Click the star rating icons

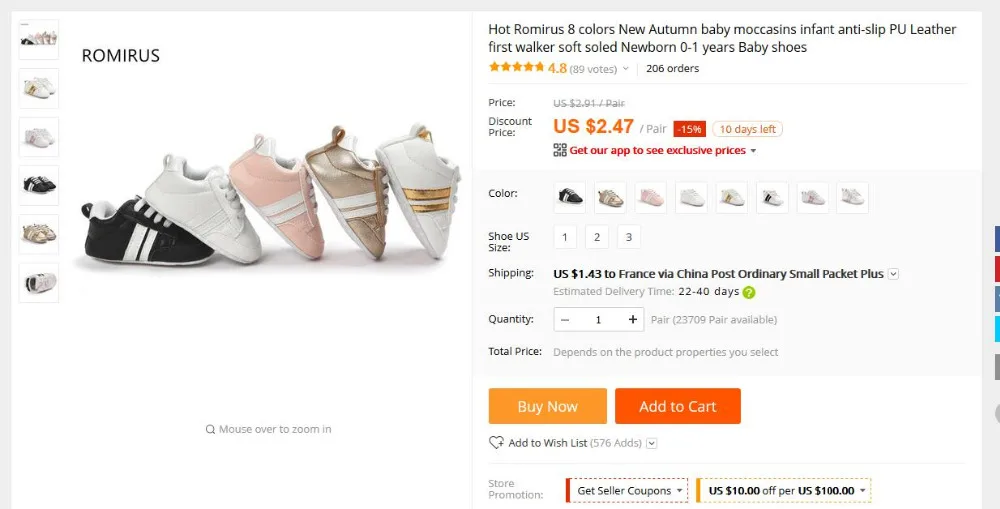[516, 68]
